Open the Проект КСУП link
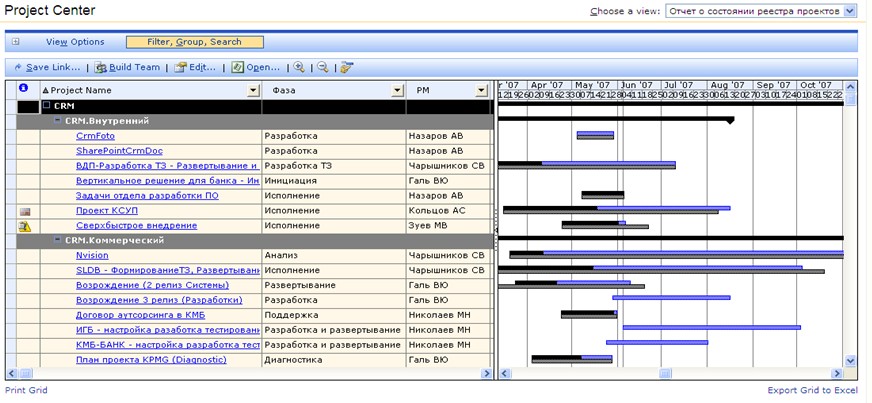This screenshot has height=403, width=872. coord(107,211)
